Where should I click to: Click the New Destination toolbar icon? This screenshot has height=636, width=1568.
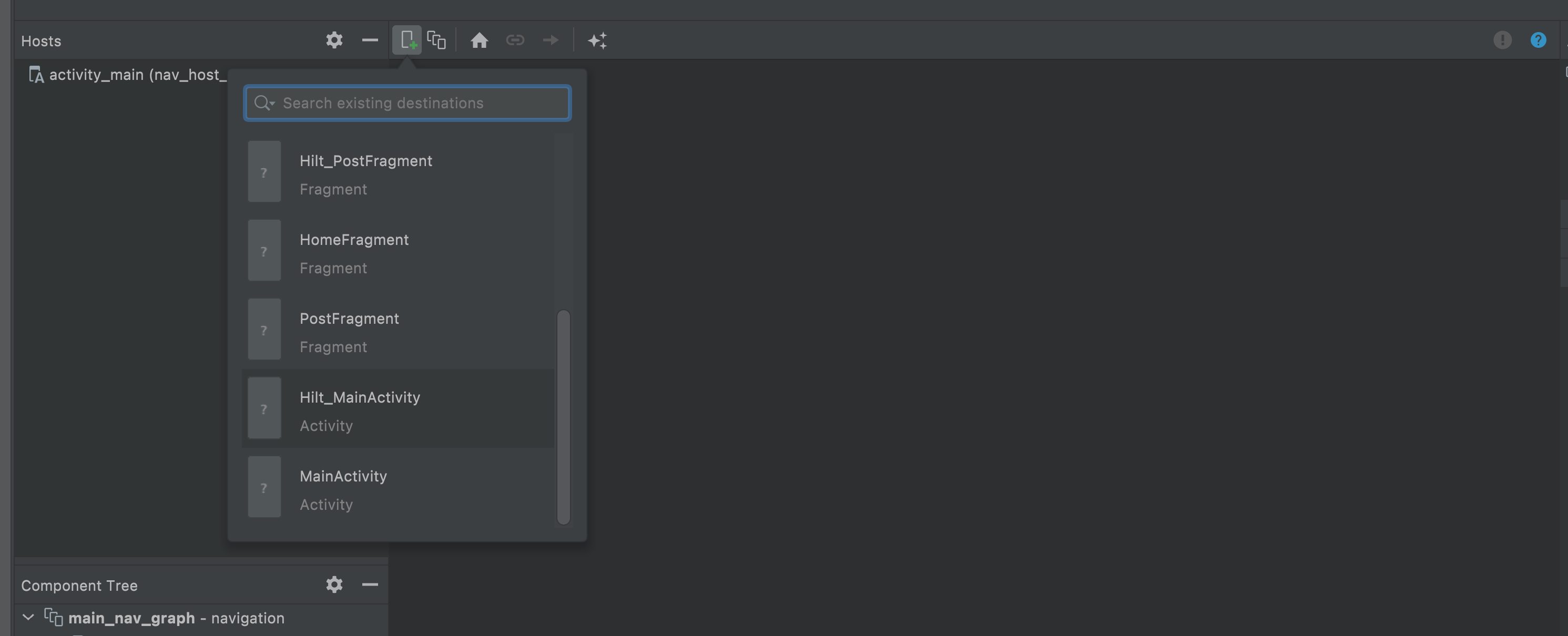pos(406,40)
